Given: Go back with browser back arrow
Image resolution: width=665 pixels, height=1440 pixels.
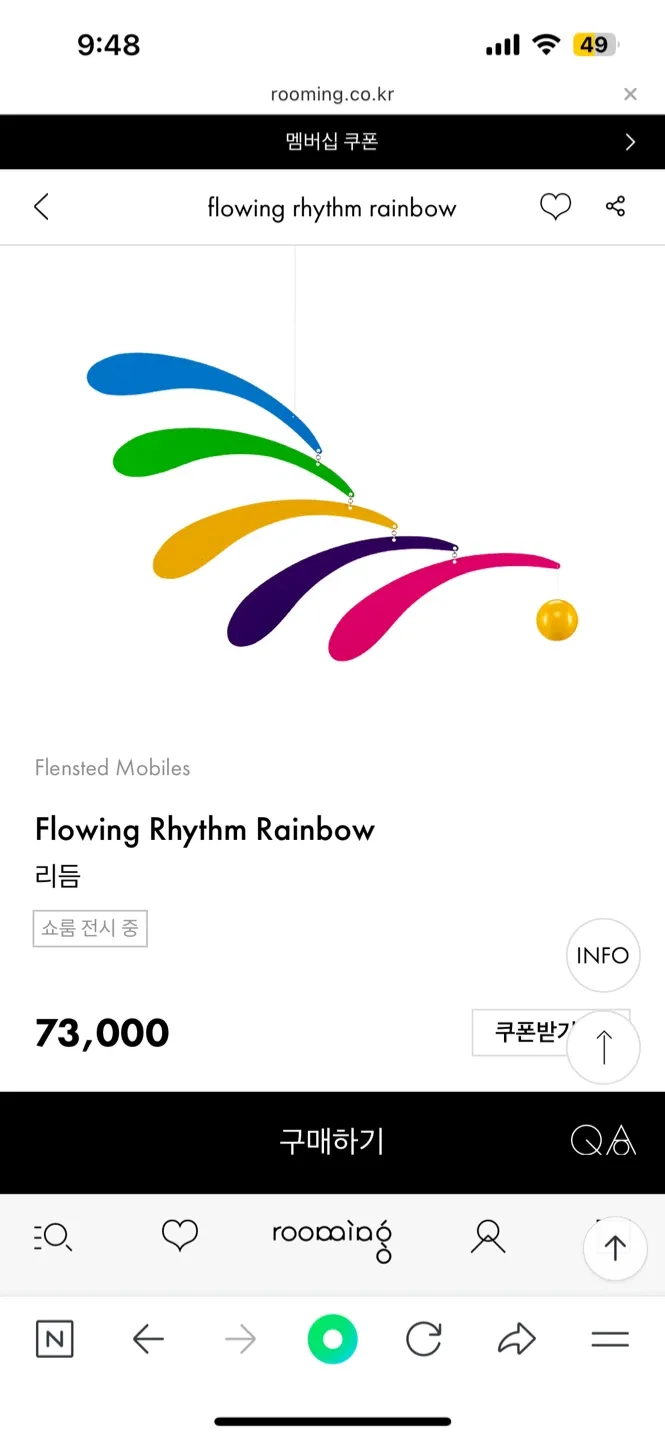Looking at the screenshot, I should pyautogui.click(x=148, y=1340).
